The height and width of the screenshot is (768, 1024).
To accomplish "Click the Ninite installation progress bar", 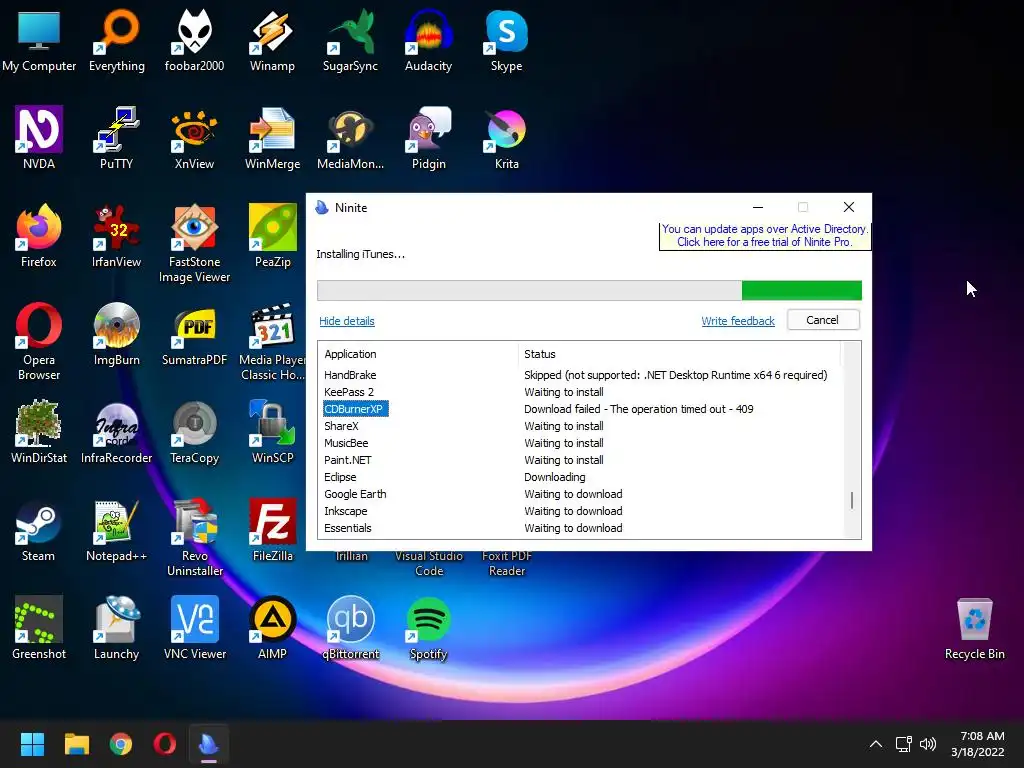I will (589, 290).
